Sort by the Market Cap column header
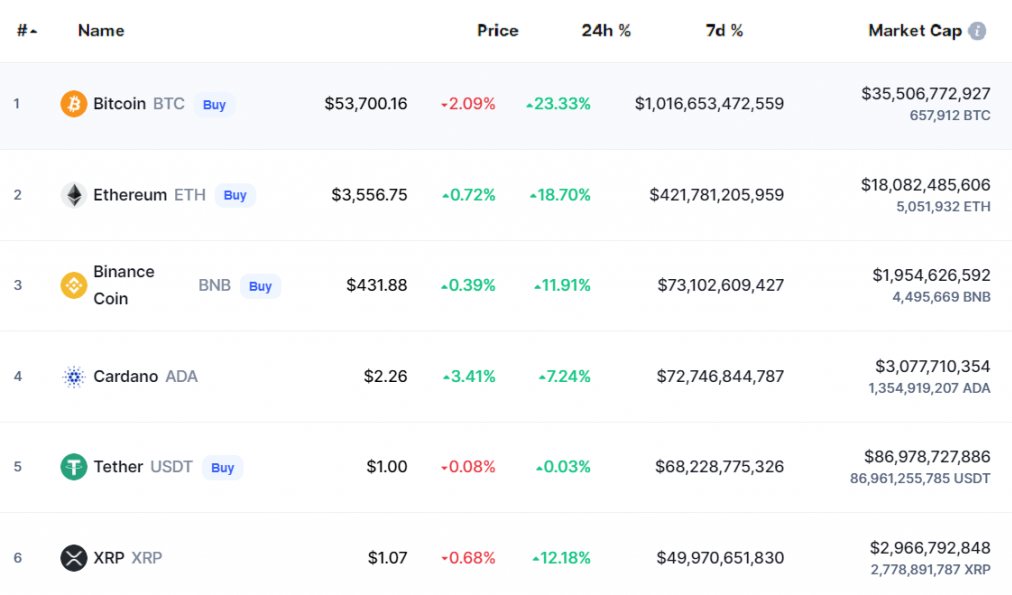The height and width of the screenshot is (595, 1012). [915, 30]
